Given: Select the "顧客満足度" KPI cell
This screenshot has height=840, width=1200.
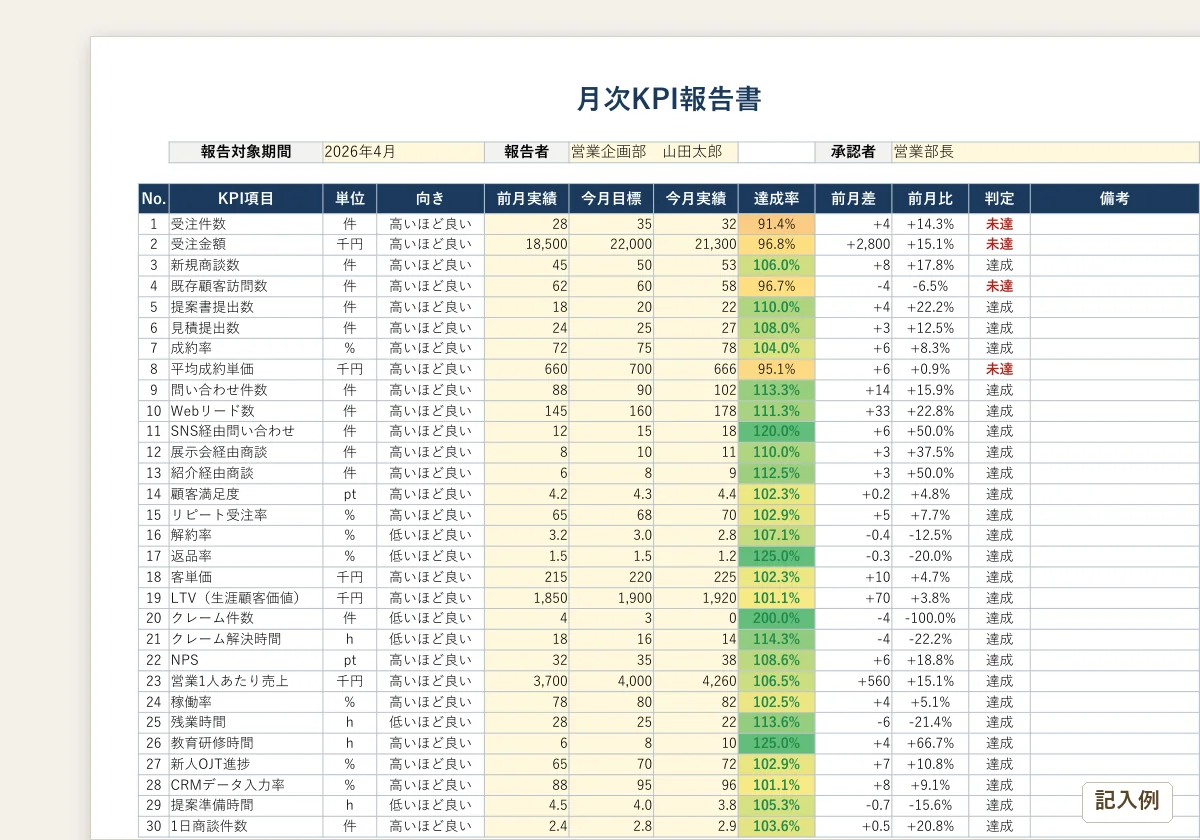Looking at the screenshot, I should [x=246, y=494].
